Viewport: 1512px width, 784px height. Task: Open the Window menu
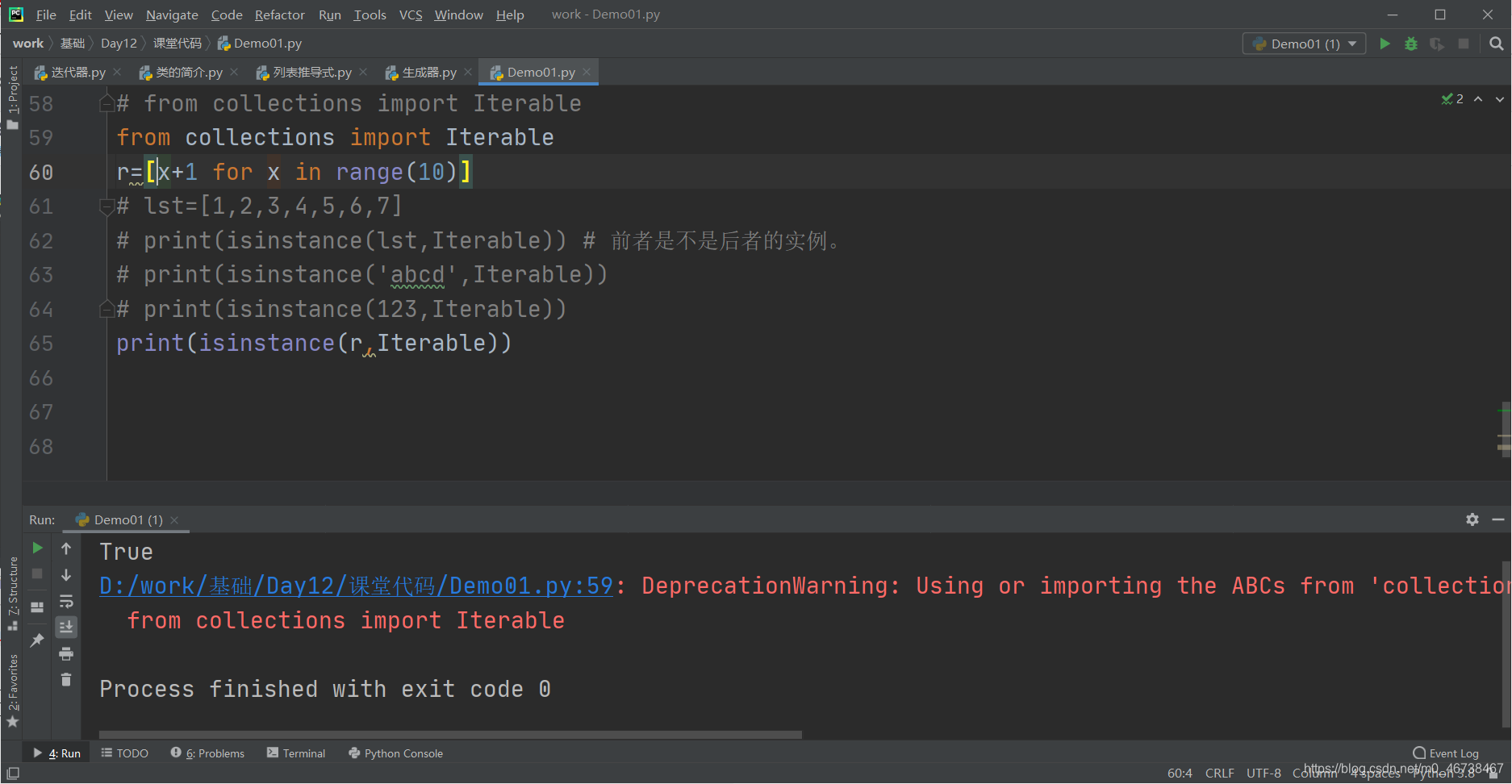tap(458, 15)
